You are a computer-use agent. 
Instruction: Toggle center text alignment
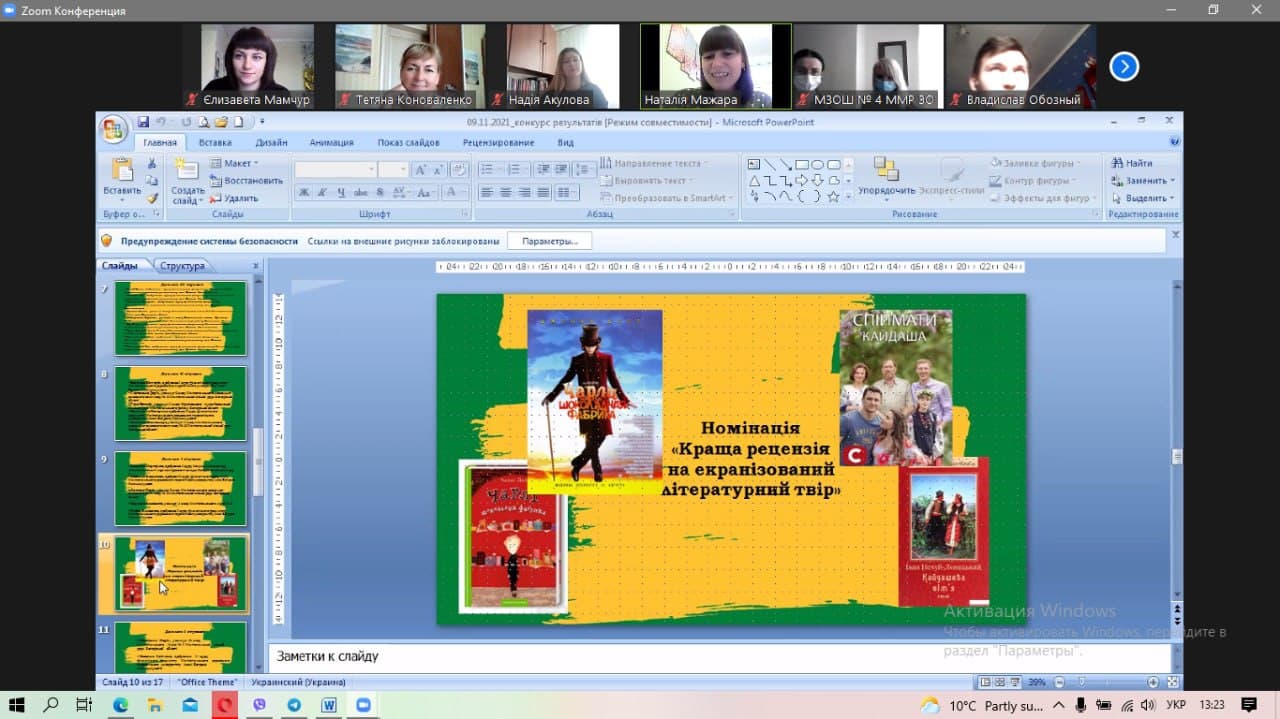coord(505,192)
